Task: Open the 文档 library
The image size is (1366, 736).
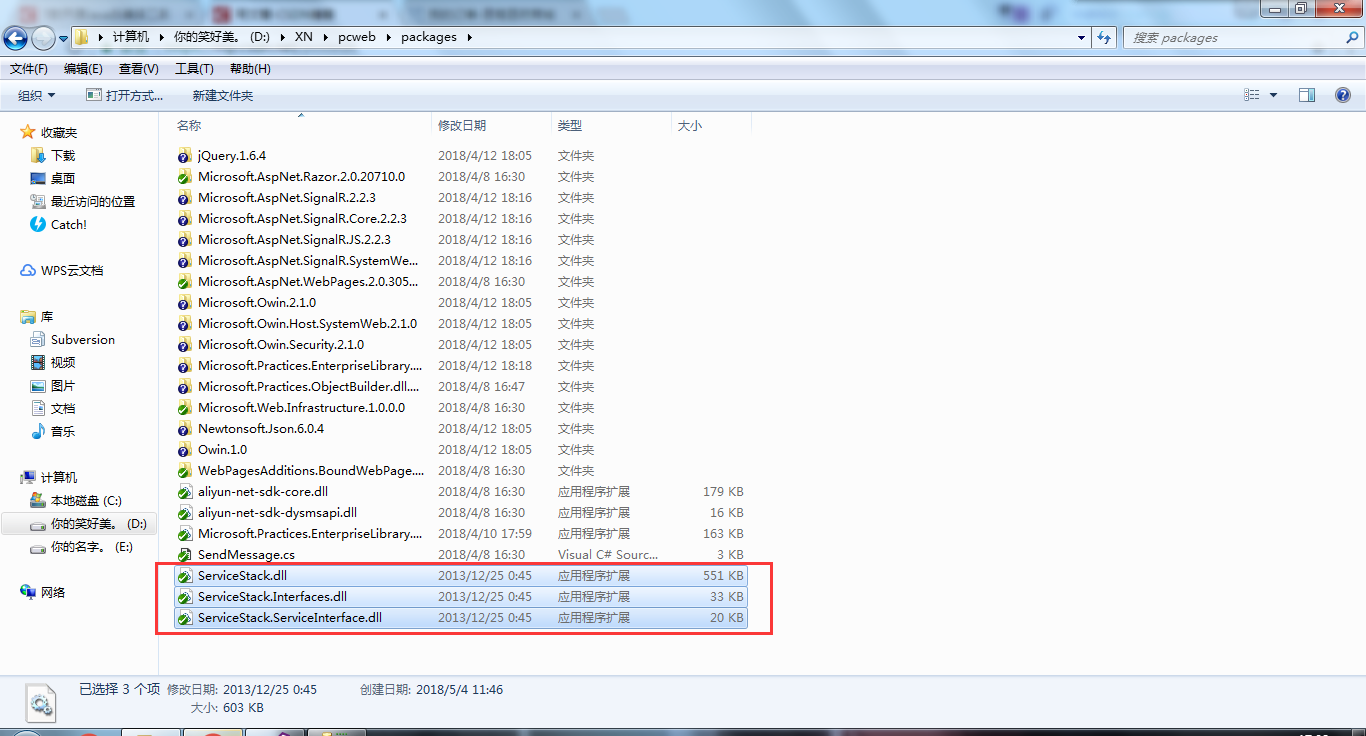Action: tap(63, 408)
